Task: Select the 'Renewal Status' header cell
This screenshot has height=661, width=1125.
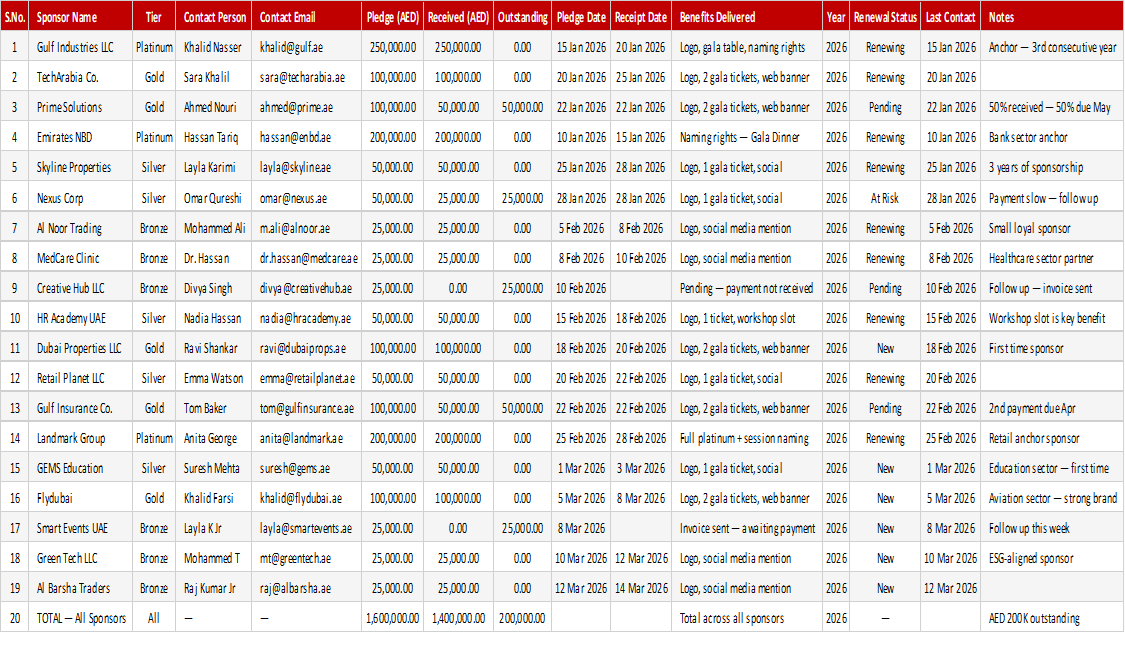Action: click(x=885, y=17)
